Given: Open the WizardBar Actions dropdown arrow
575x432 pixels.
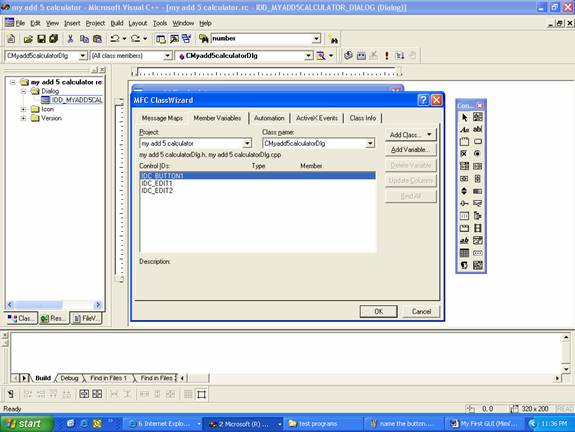Looking at the screenshot, I should 331,56.
